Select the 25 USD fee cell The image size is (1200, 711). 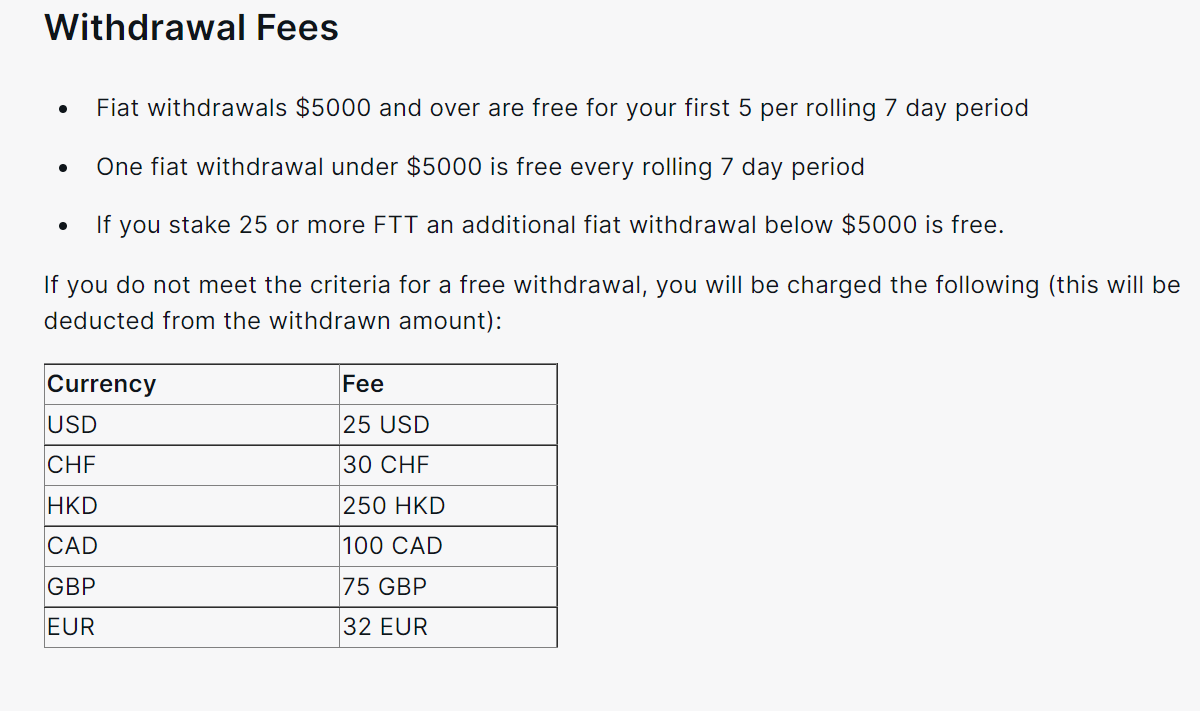tap(386, 425)
